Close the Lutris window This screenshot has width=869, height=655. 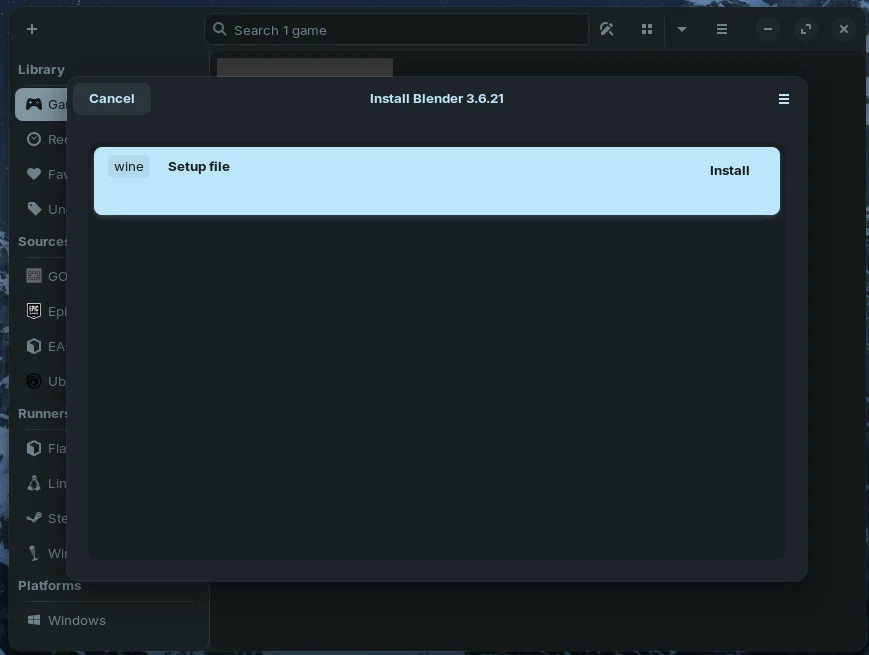click(x=844, y=29)
